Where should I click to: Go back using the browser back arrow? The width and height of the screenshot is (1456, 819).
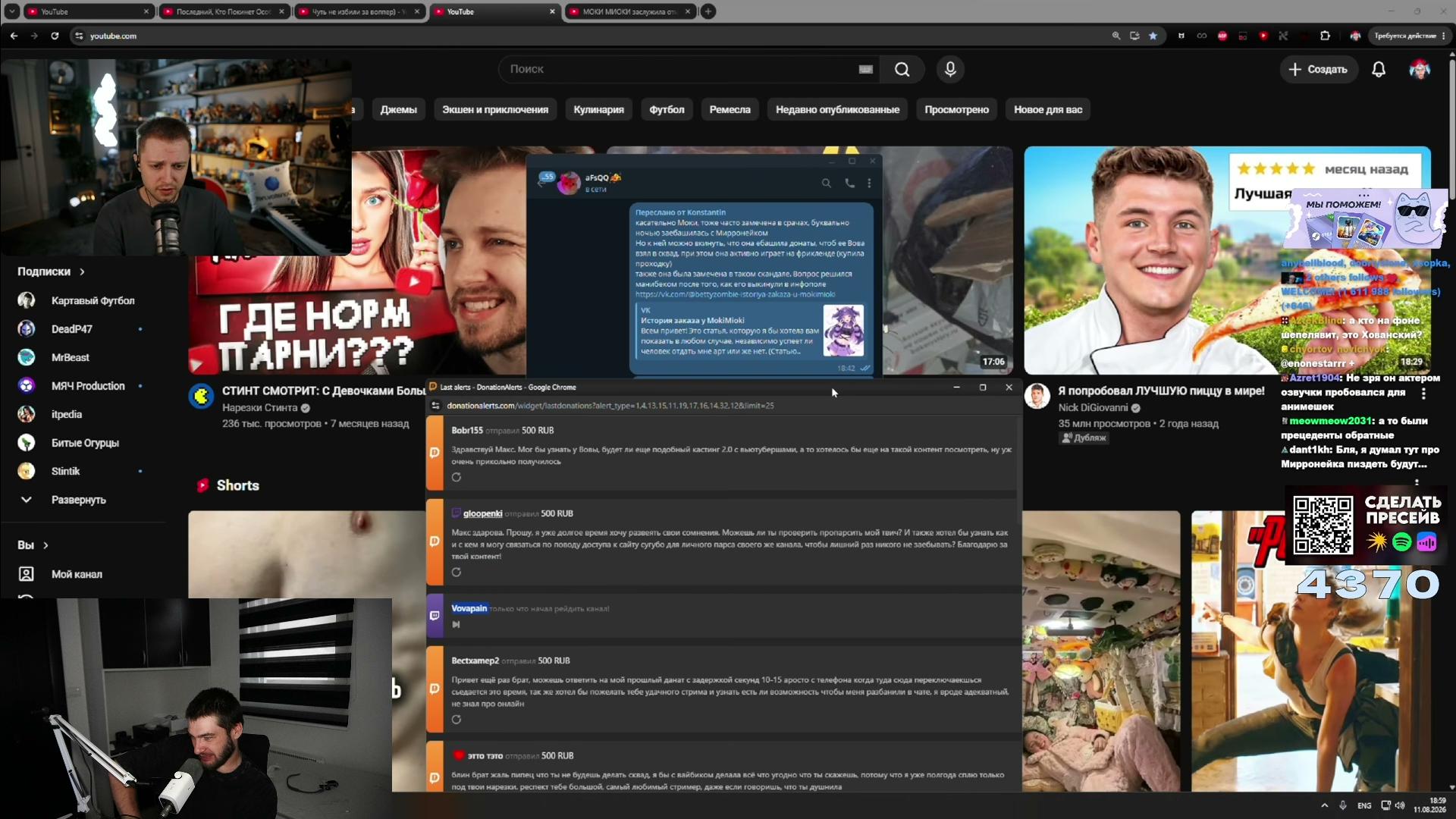click(14, 36)
